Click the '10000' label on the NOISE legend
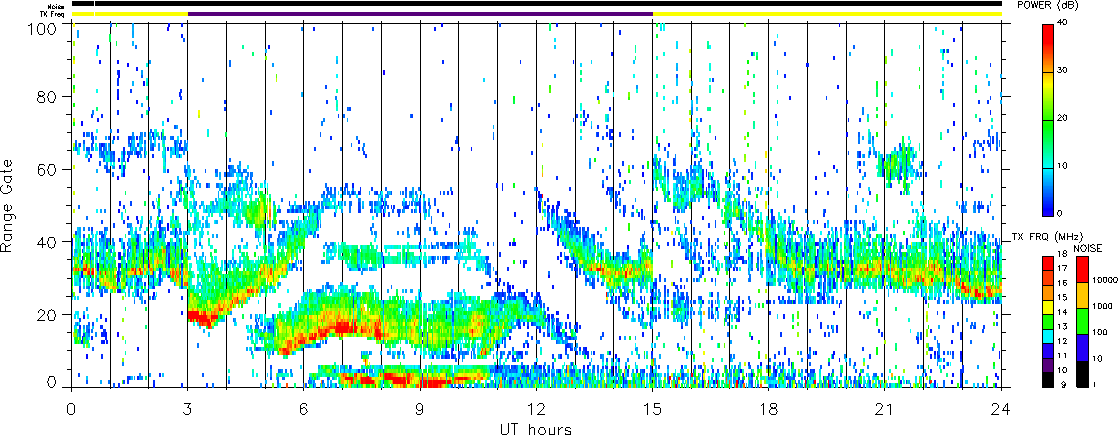This screenshot has height=435, width=1118. click(1105, 280)
